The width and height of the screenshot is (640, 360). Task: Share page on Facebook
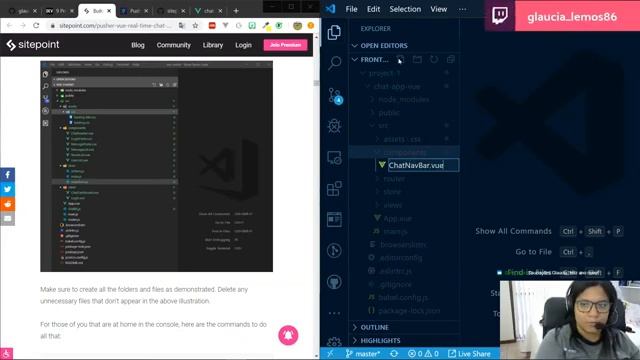(x=7, y=175)
